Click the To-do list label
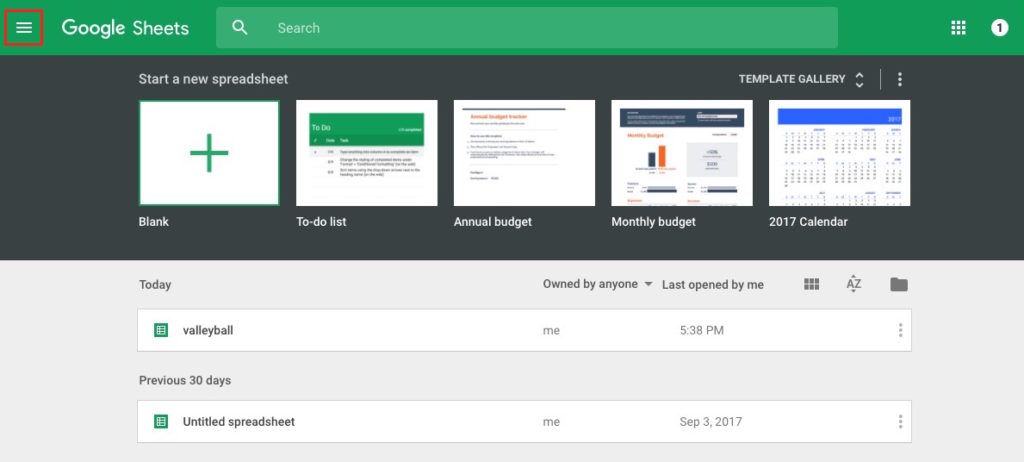This screenshot has height=462, width=1024. (321, 222)
